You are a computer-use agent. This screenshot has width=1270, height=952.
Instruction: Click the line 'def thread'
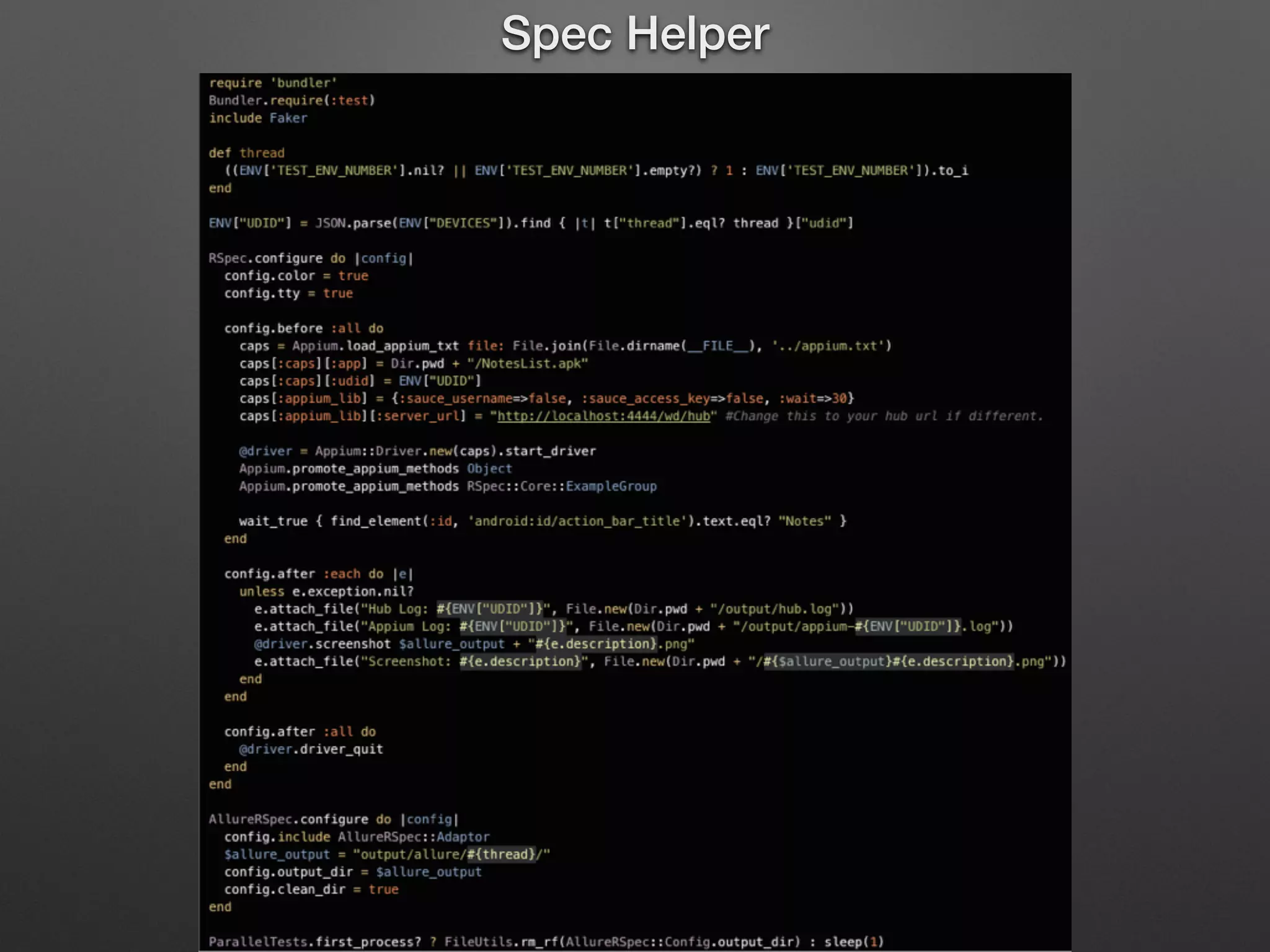click(247, 153)
